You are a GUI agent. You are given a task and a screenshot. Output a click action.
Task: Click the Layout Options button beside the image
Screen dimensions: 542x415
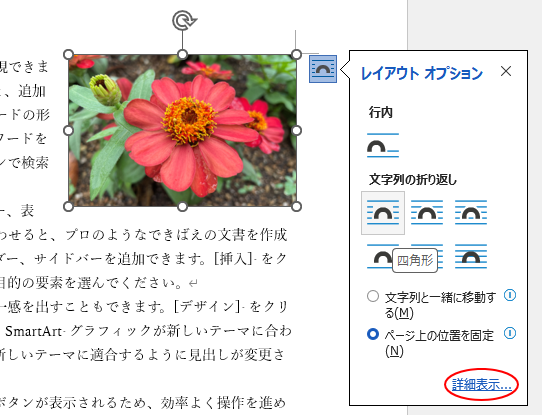click(x=323, y=69)
